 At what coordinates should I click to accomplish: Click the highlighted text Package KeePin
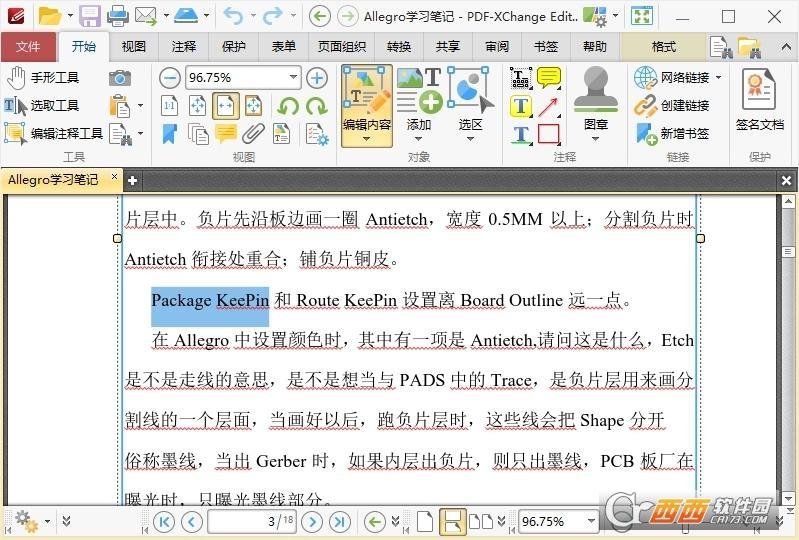pos(210,301)
